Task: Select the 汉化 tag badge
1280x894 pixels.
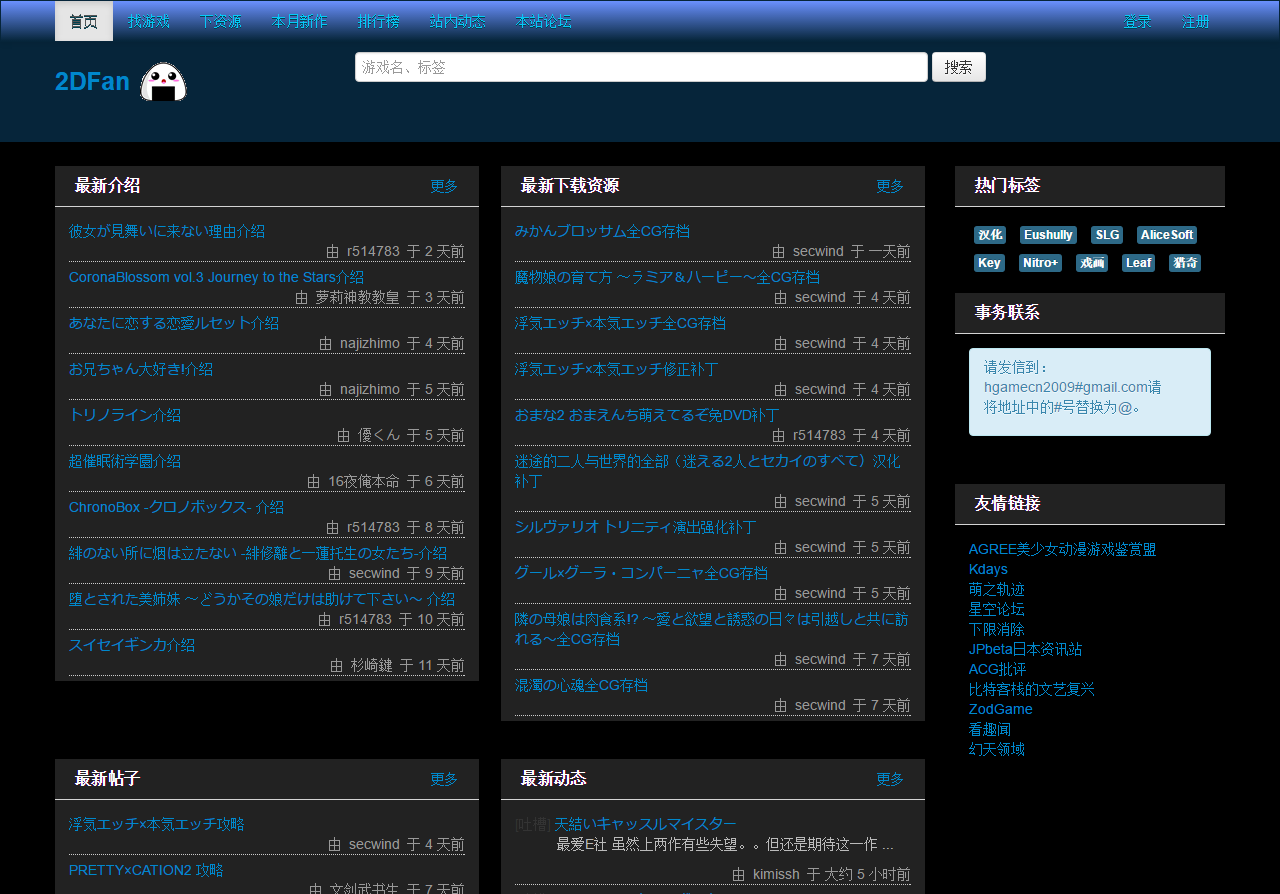Action: click(x=990, y=235)
